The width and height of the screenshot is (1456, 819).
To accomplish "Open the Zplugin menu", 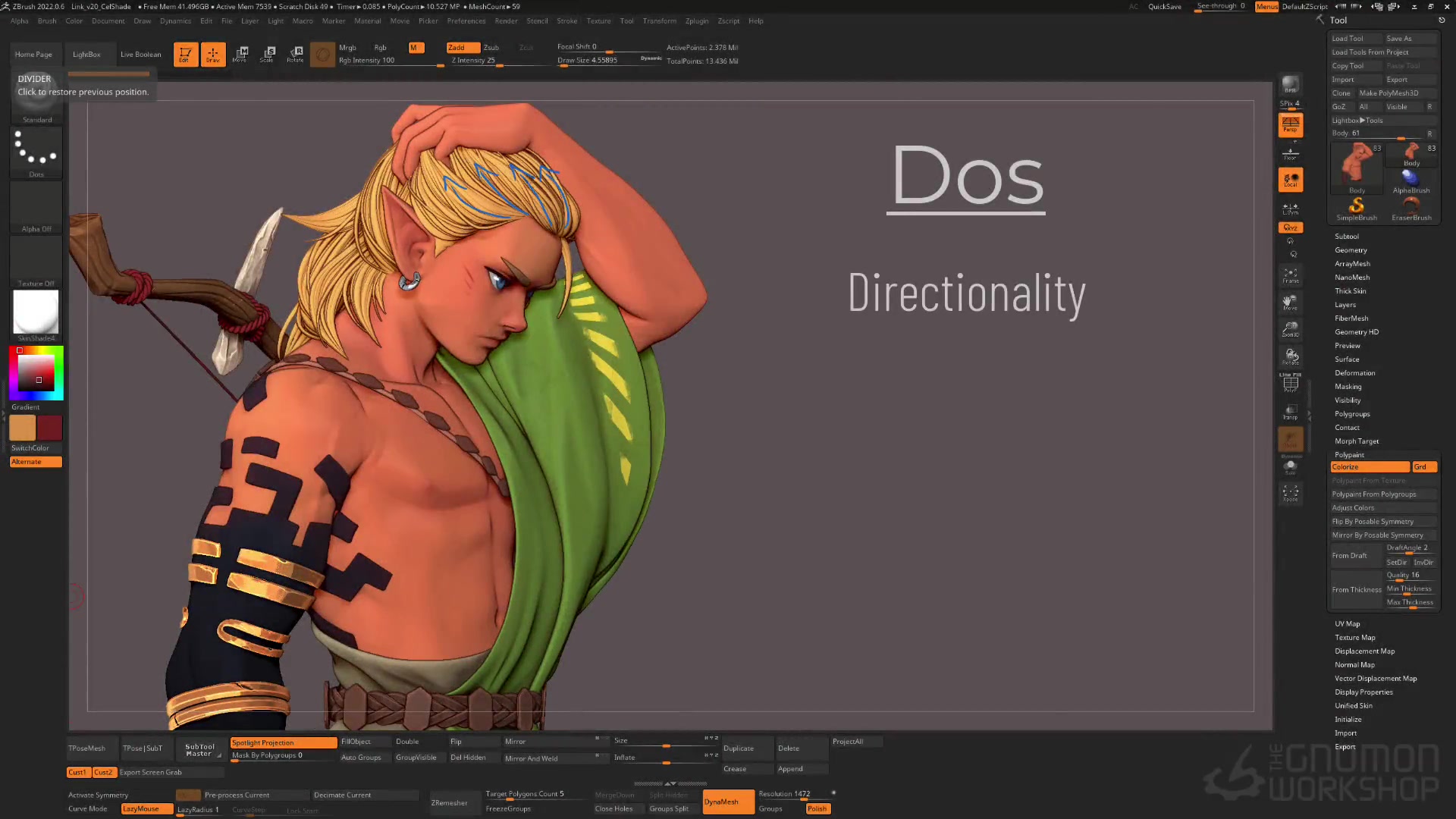I will pos(696,21).
